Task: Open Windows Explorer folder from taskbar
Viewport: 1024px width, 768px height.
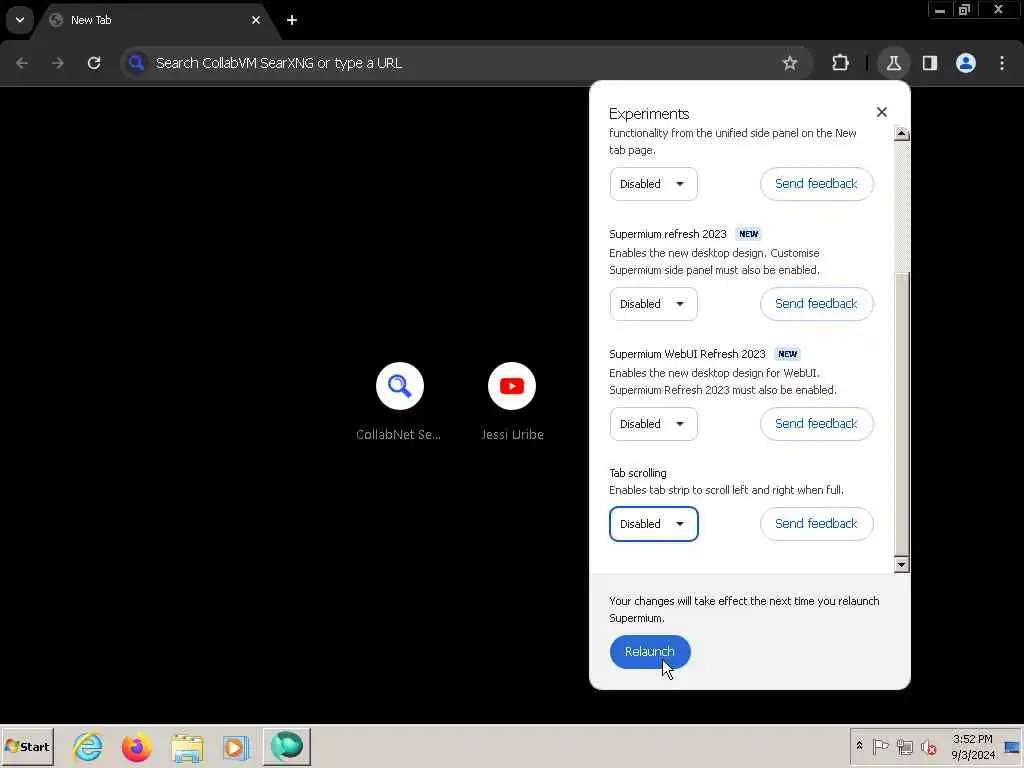Action: pos(187,747)
